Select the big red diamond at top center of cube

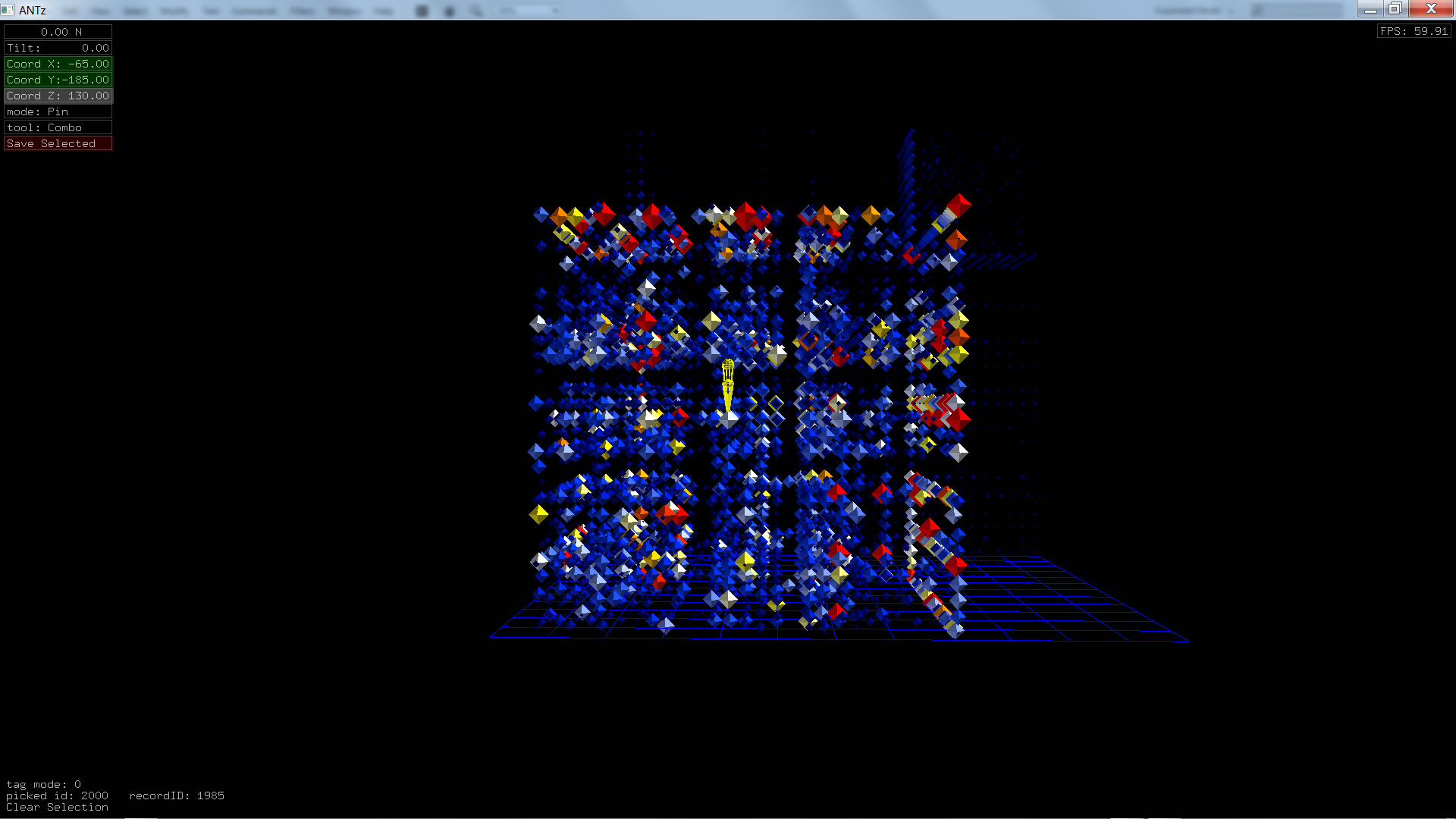[745, 215]
